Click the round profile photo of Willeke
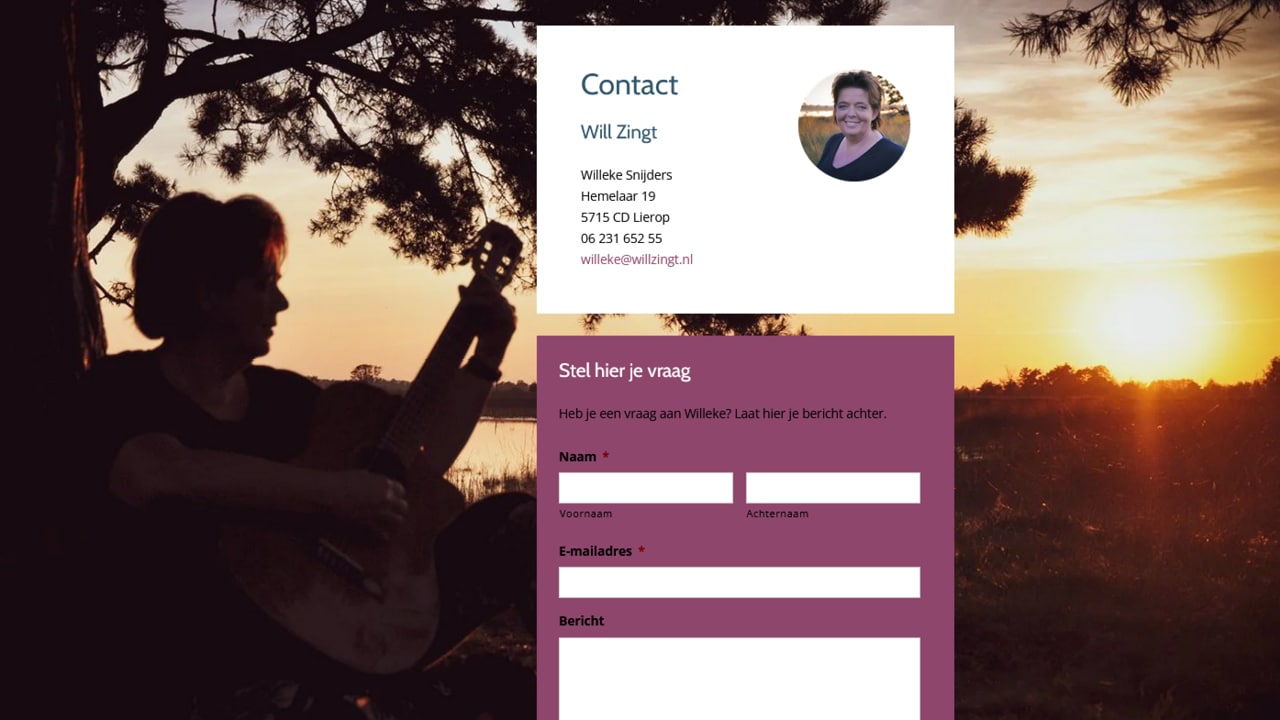1280x720 pixels. coord(854,126)
